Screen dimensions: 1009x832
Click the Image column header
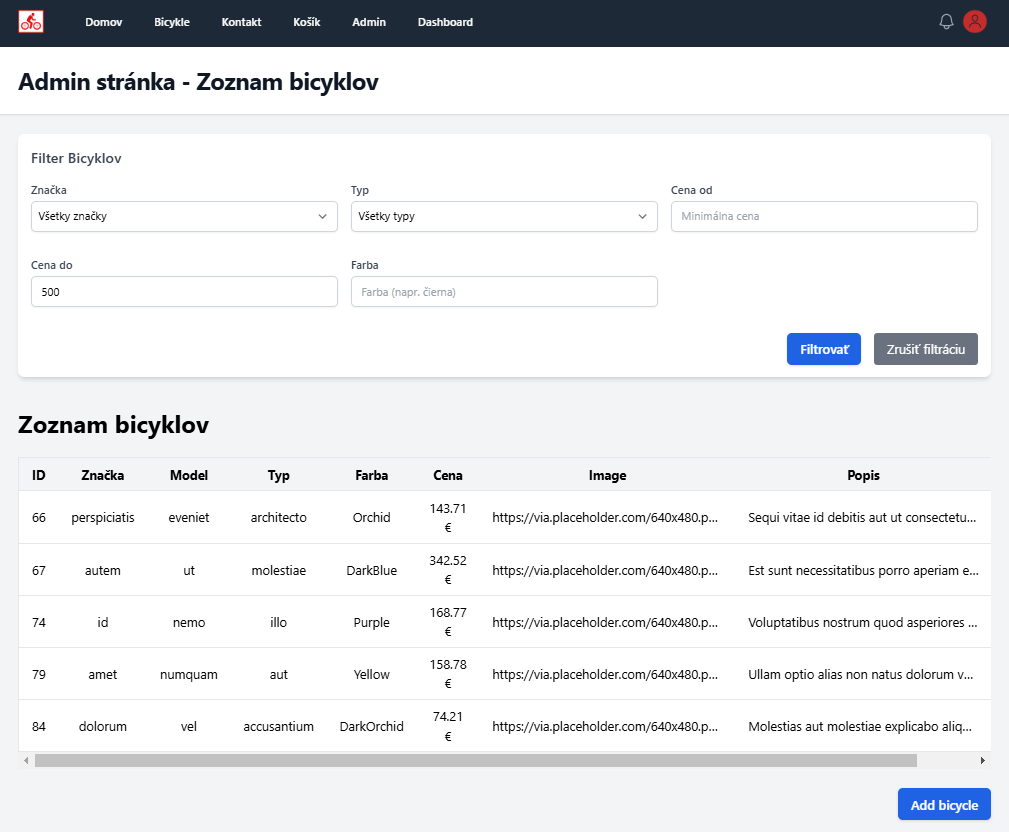pos(607,475)
